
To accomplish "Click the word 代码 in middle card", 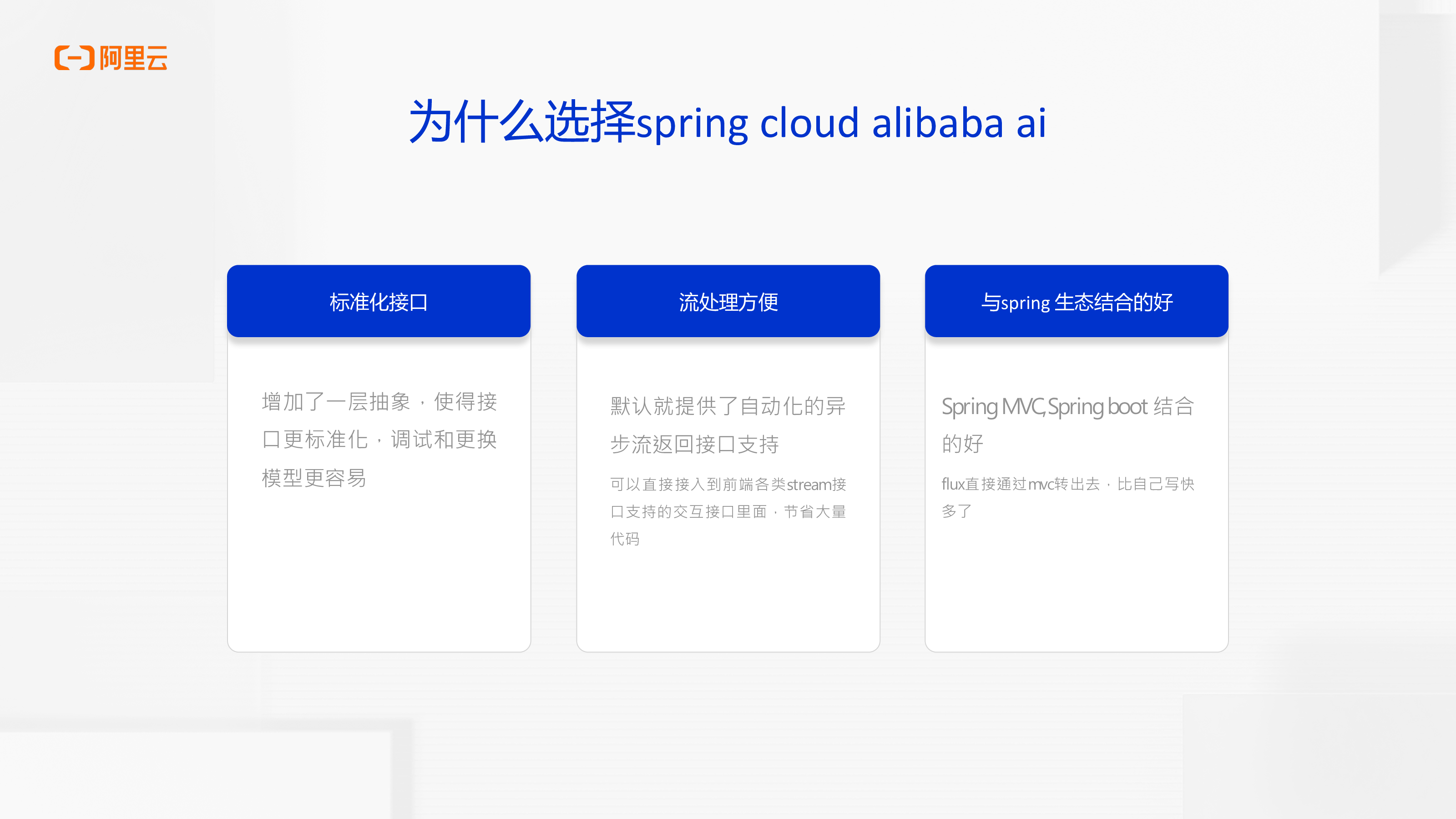I will pos(625,539).
